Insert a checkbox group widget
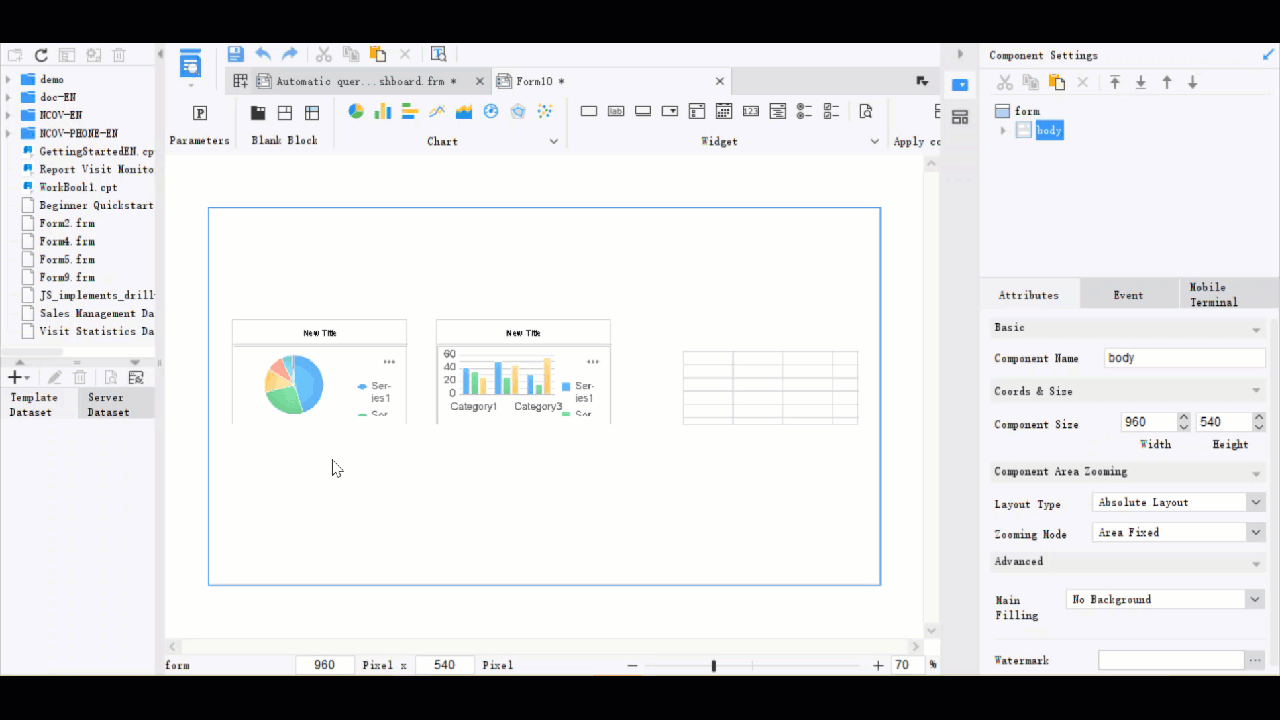This screenshot has width=1280, height=720. pyautogui.click(x=831, y=111)
